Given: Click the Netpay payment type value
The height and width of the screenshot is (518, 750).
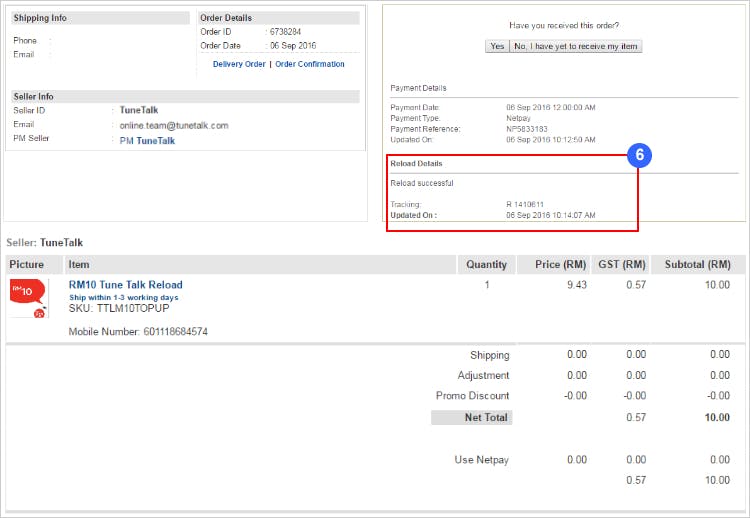Looking at the screenshot, I should click(x=518, y=118).
